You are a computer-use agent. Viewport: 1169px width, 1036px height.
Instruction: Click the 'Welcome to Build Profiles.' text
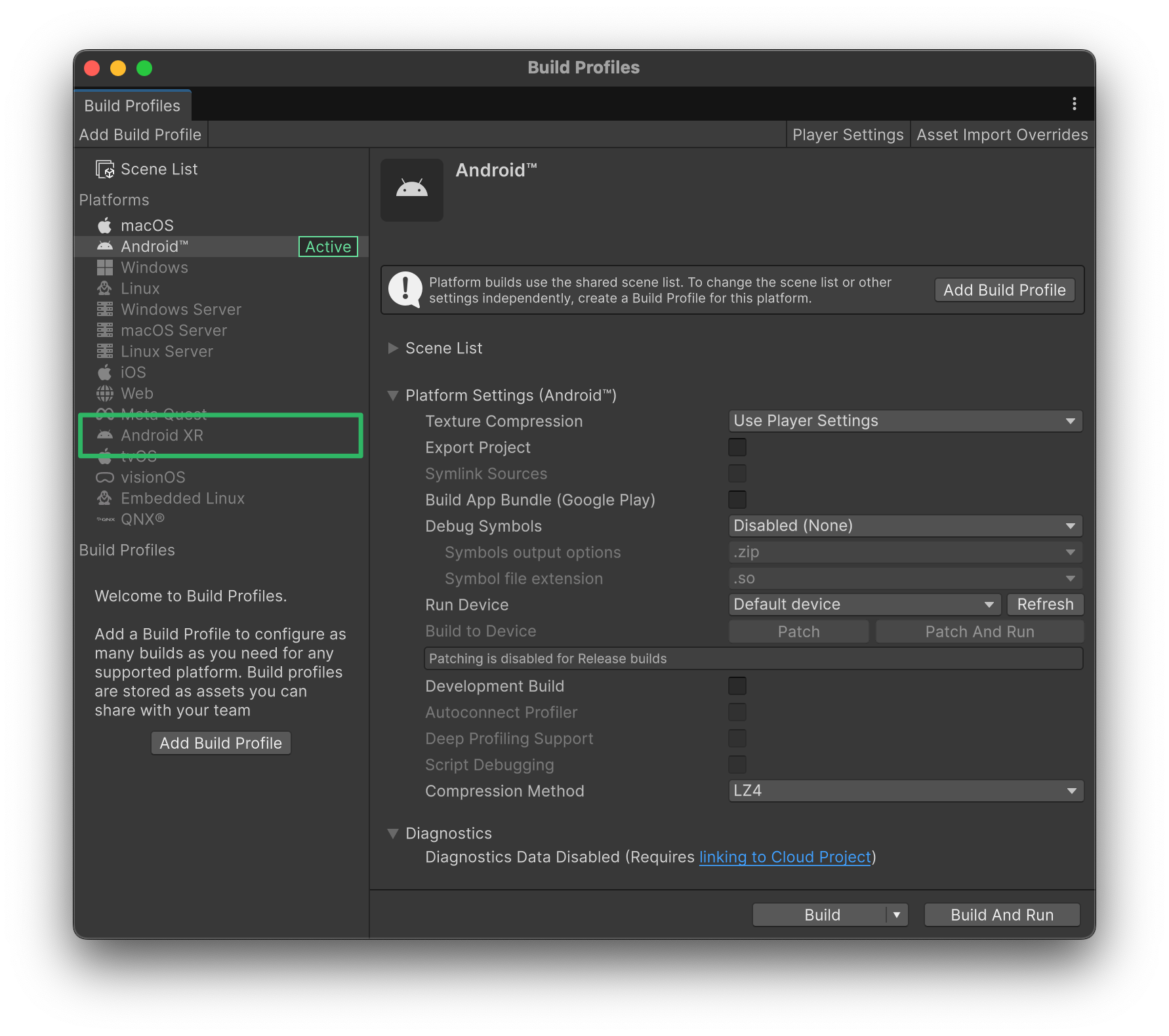191,596
